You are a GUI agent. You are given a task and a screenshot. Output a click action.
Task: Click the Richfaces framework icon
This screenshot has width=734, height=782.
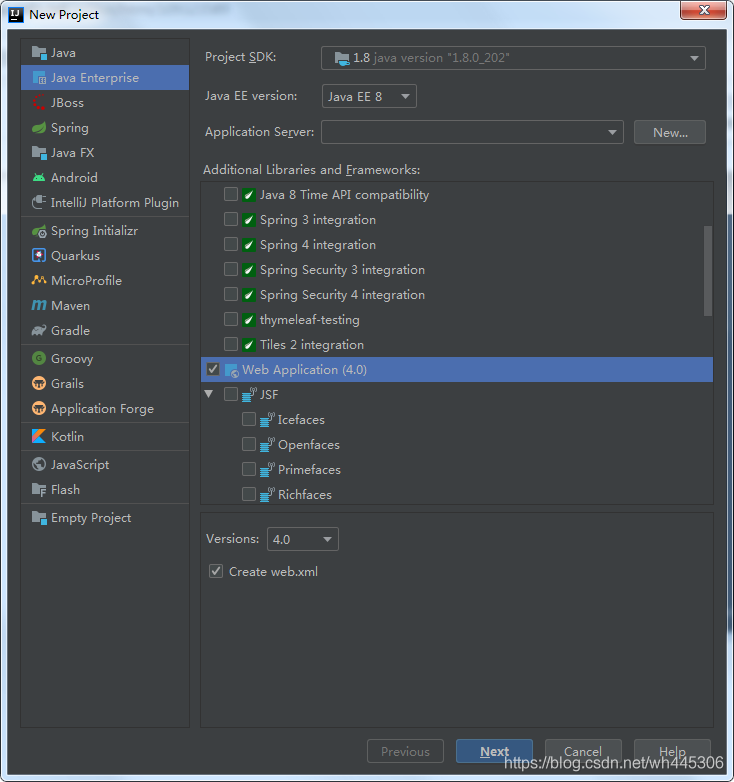point(267,494)
